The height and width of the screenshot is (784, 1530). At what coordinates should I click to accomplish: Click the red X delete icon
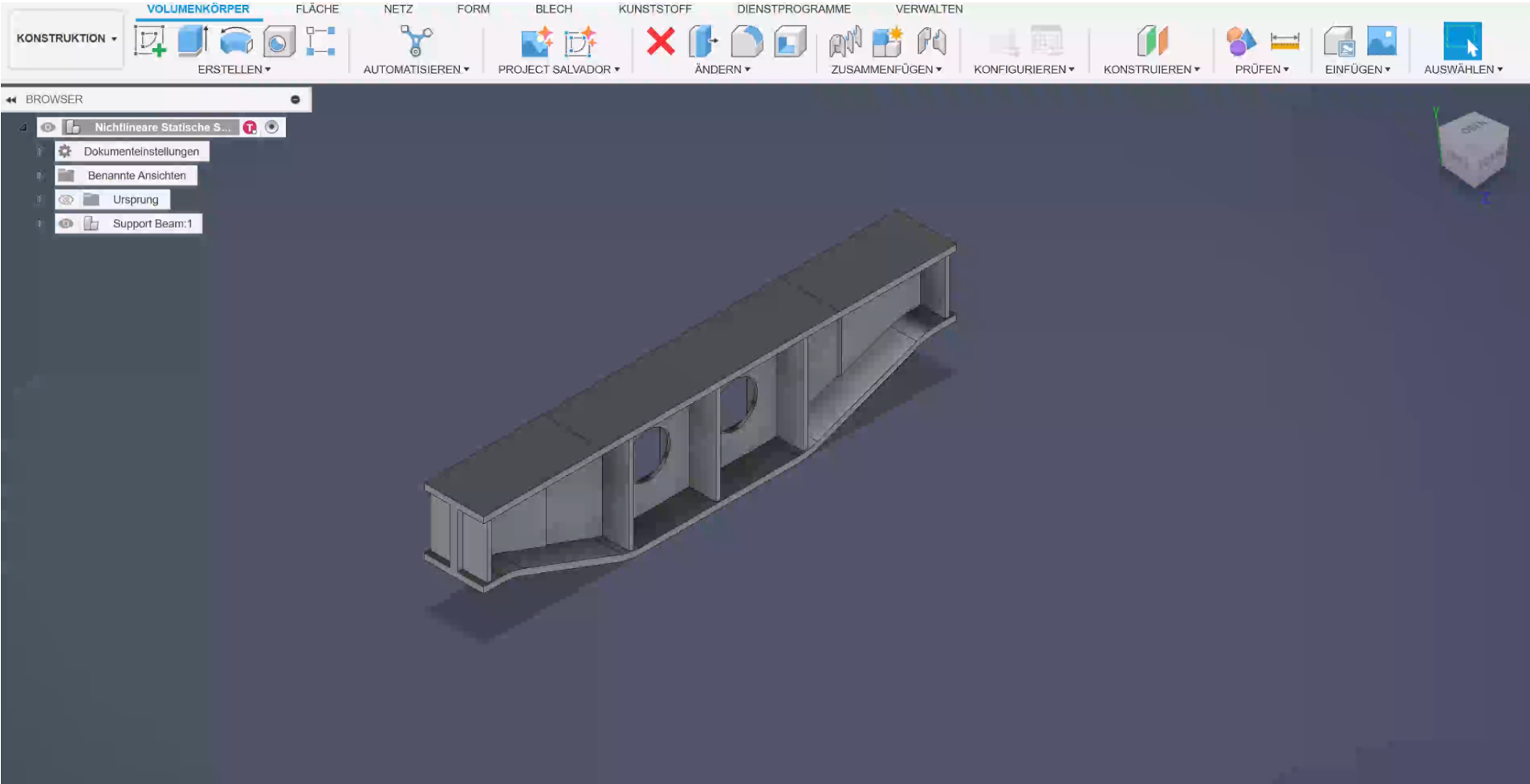pyautogui.click(x=661, y=41)
